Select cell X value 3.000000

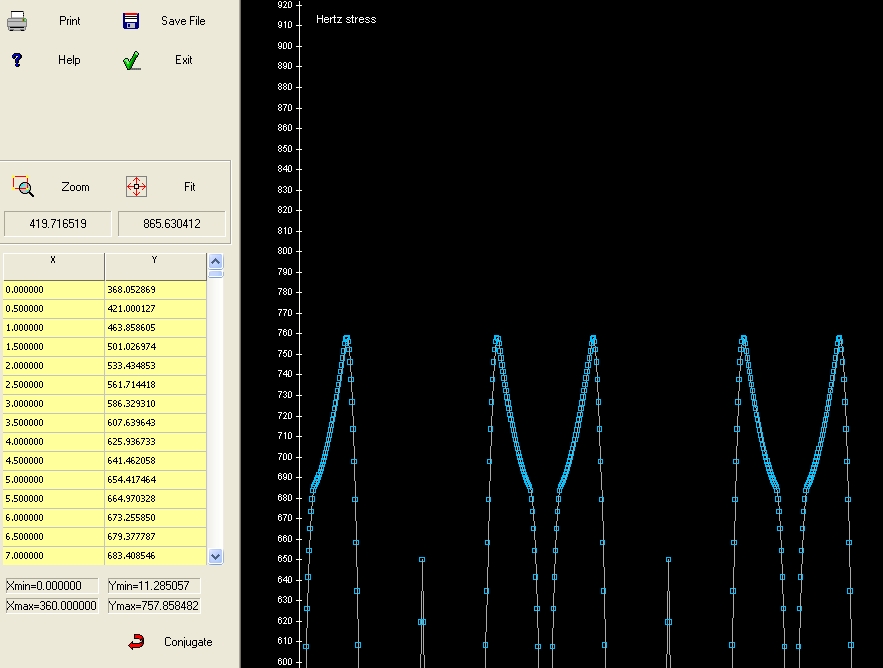point(53,404)
